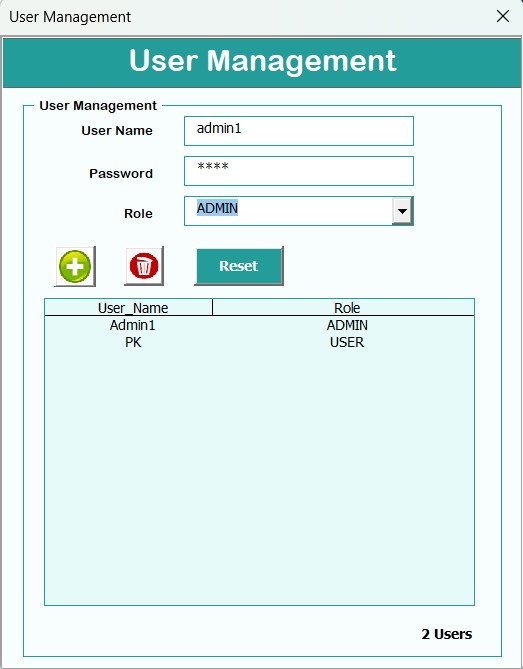
Task: Click the 'User Name' field label
Action: (117, 131)
